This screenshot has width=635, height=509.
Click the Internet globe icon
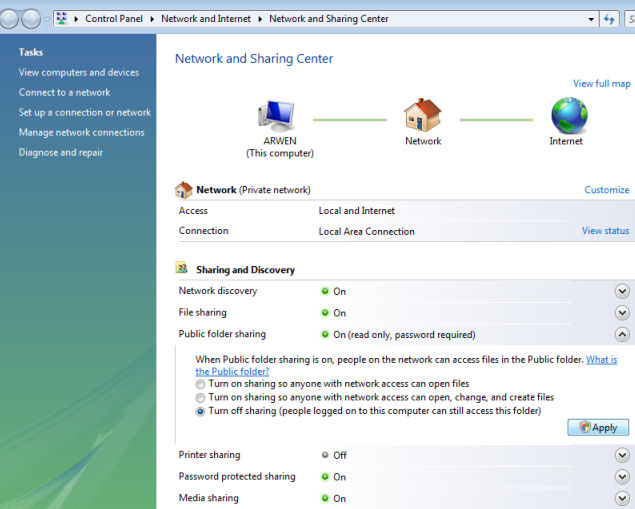[569, 115]
